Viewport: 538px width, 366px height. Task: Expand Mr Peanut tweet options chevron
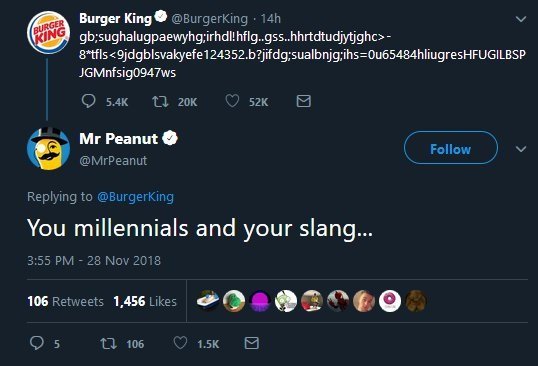(x=521, y=149)
